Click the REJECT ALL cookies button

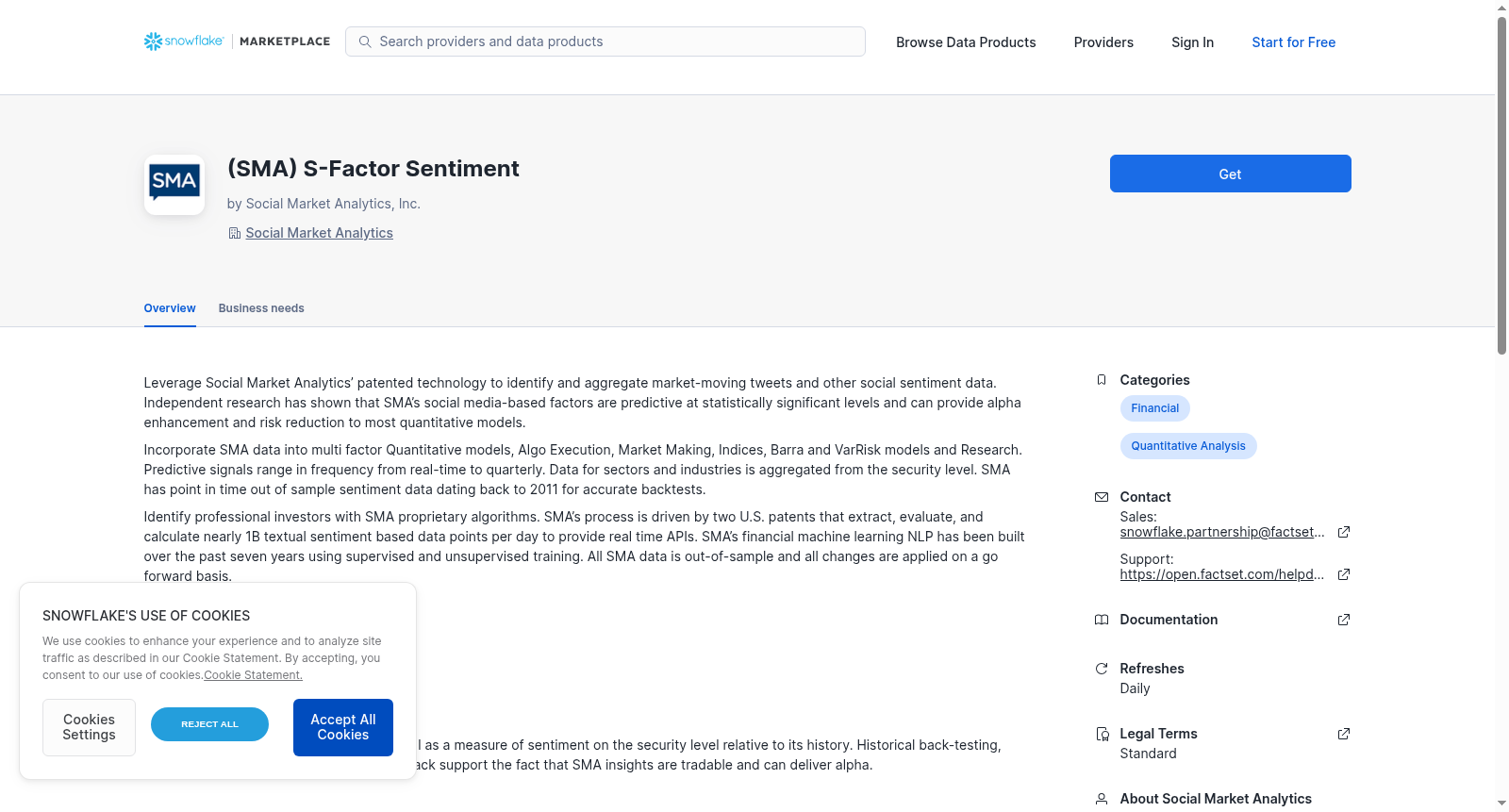[209, 724]
